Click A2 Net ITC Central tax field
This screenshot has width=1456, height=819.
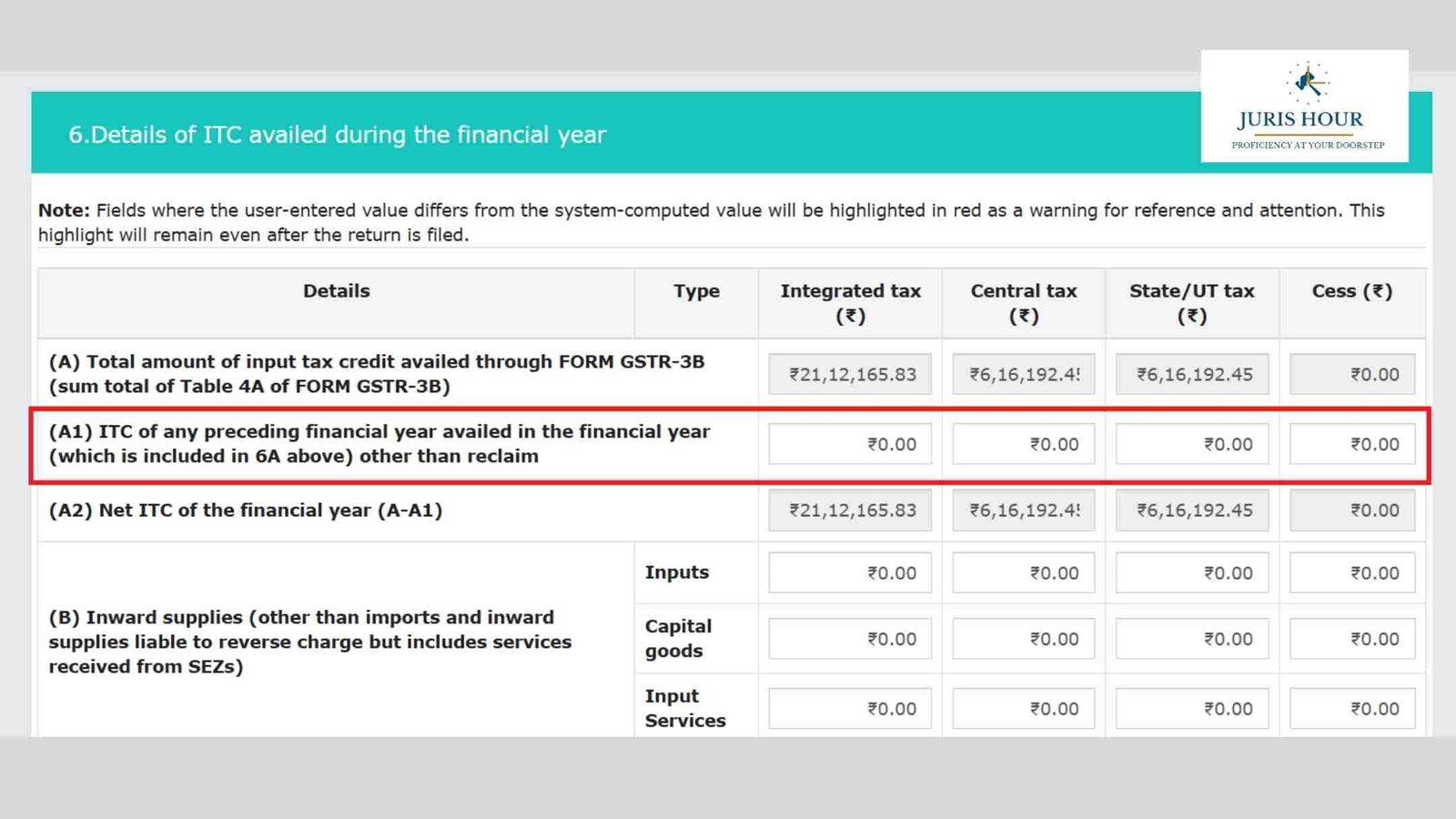1023,511
